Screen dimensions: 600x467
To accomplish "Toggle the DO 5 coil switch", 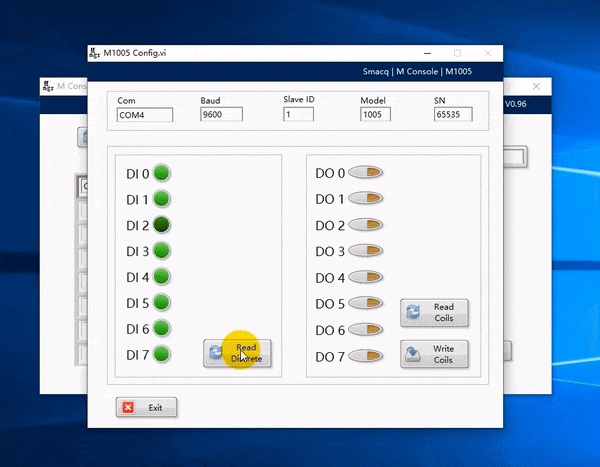I will click(x=365, y=303).
